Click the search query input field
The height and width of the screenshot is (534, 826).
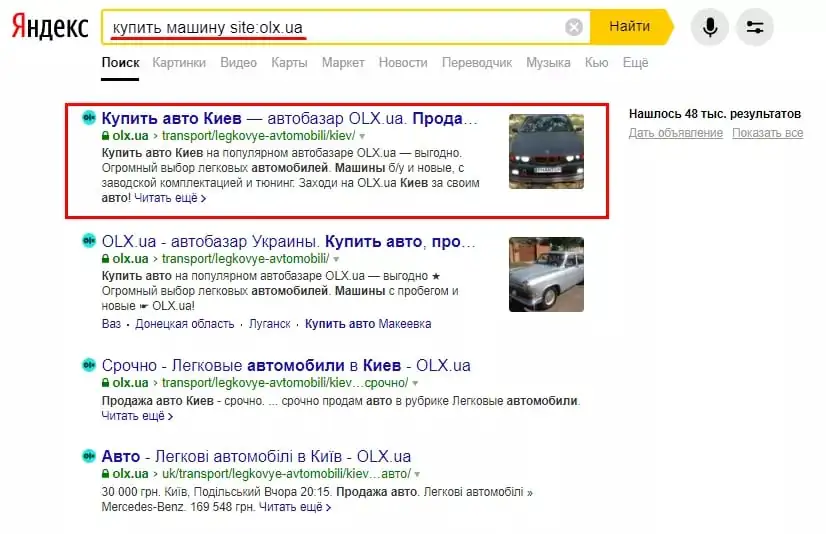pos(335,27)
